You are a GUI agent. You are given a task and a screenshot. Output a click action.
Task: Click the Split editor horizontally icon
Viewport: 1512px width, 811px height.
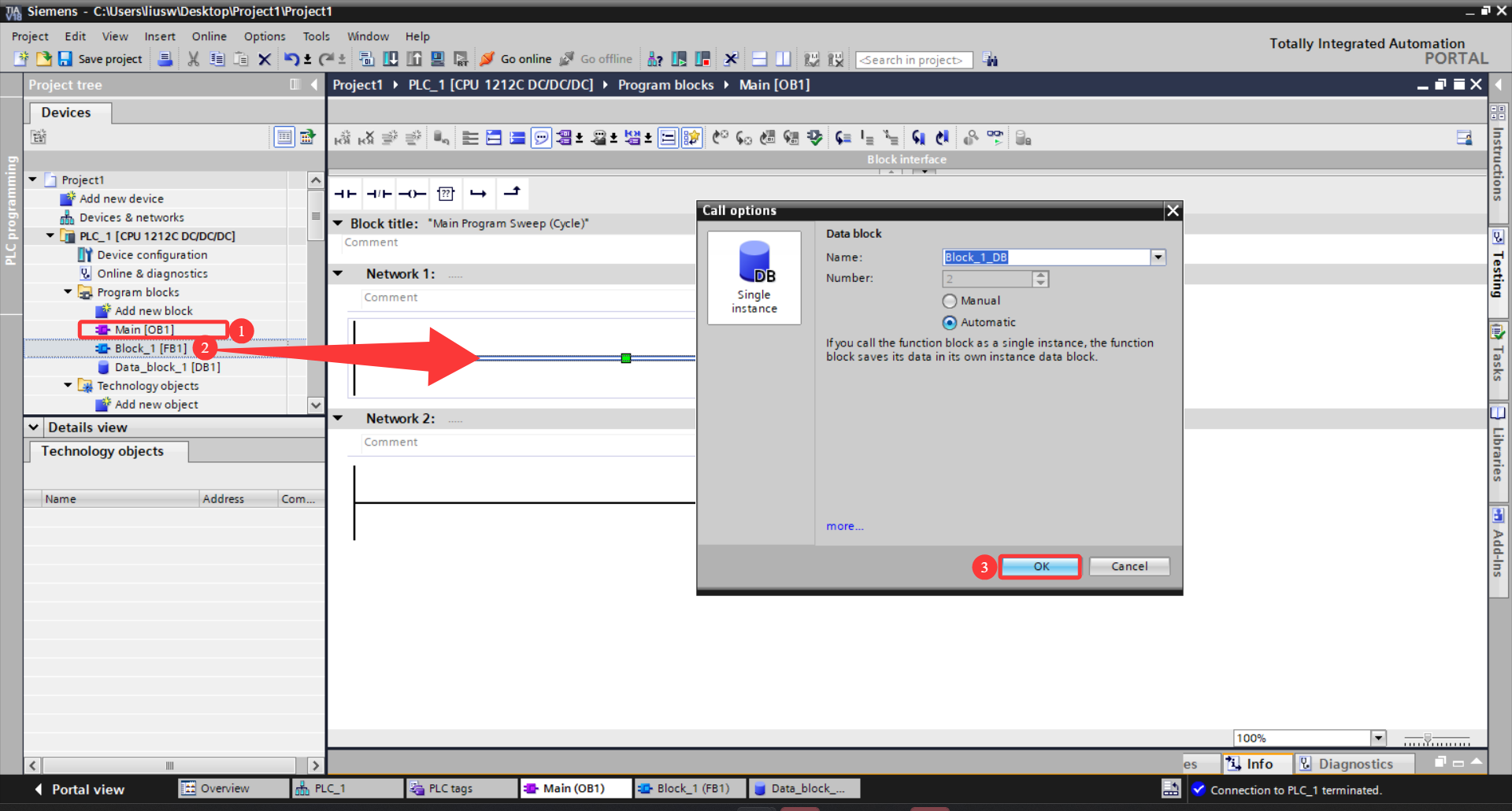click(x=760, y=59)
